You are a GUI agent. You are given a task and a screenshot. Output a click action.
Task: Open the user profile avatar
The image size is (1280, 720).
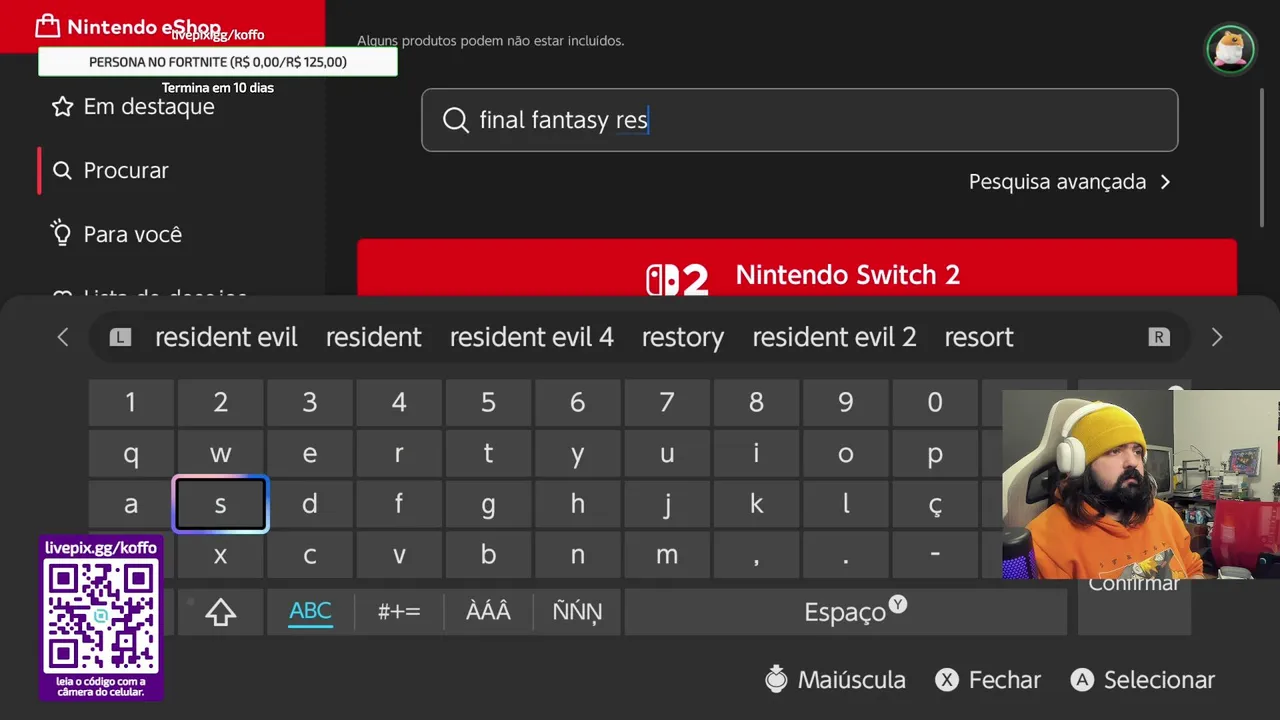[1230, 49]
